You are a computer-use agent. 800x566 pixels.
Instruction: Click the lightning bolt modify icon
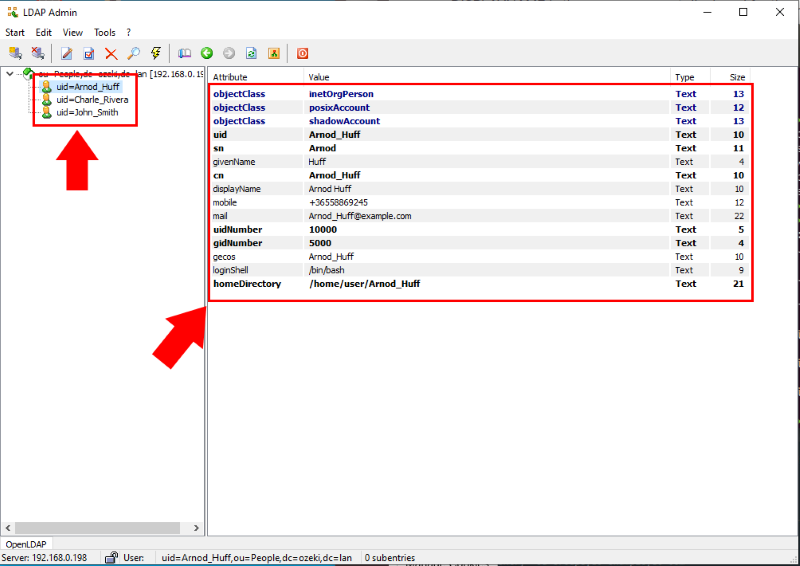155,53
